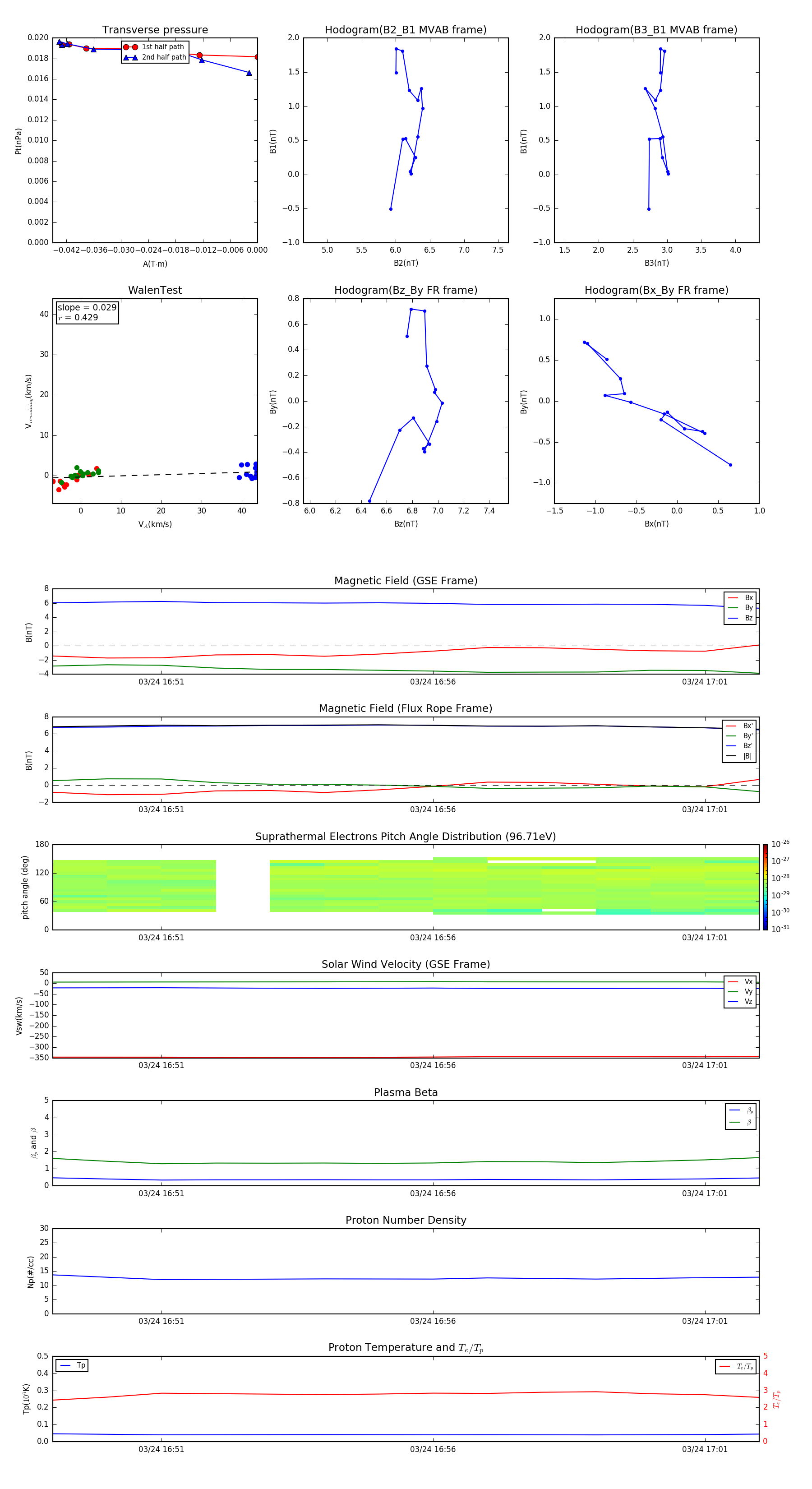Click the red 'Te/Tp' legend entry
This screenshot has width=812, height=1489.
pos(736,1366)
